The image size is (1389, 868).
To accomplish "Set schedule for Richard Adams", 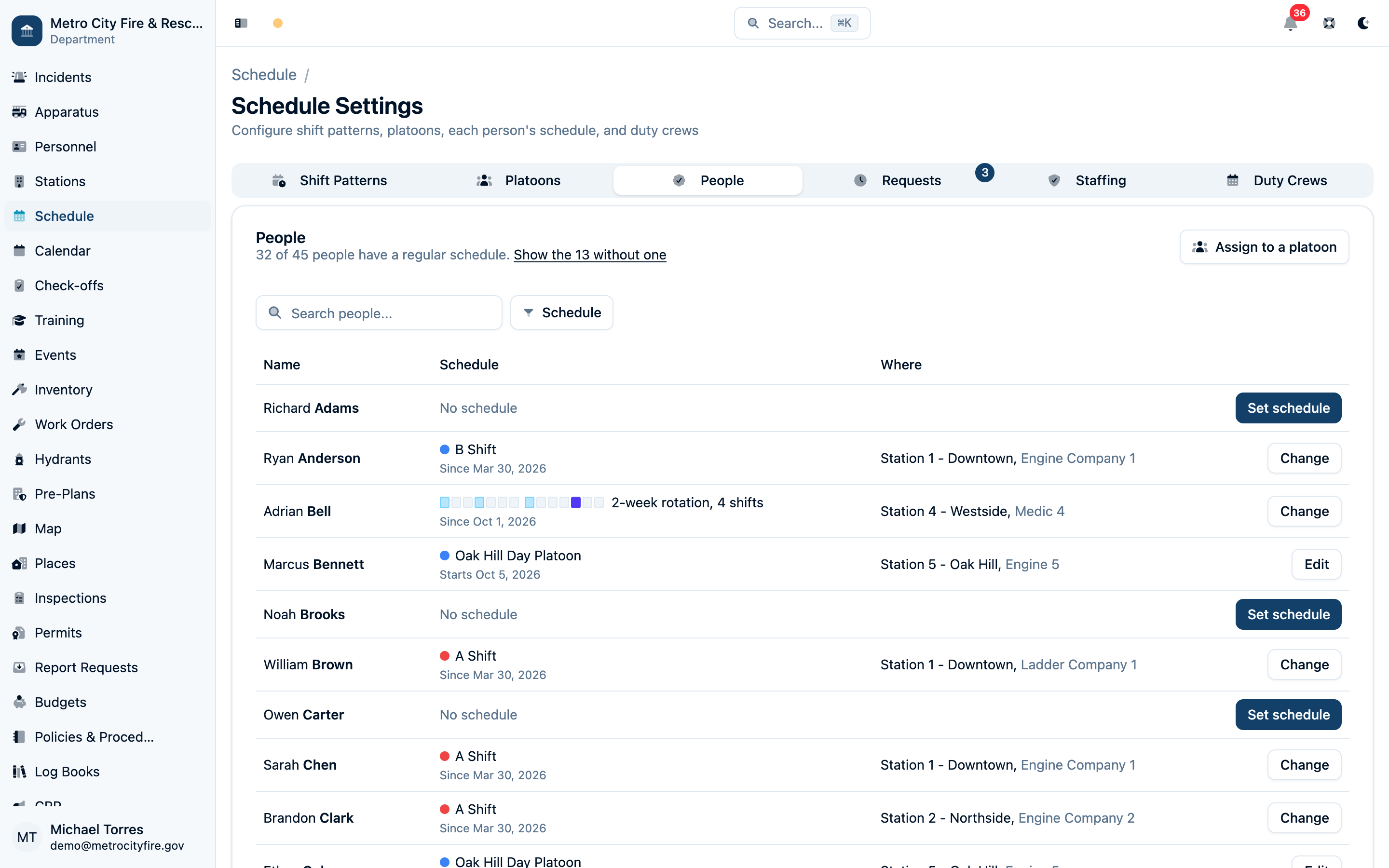I will click(1288, 408).
